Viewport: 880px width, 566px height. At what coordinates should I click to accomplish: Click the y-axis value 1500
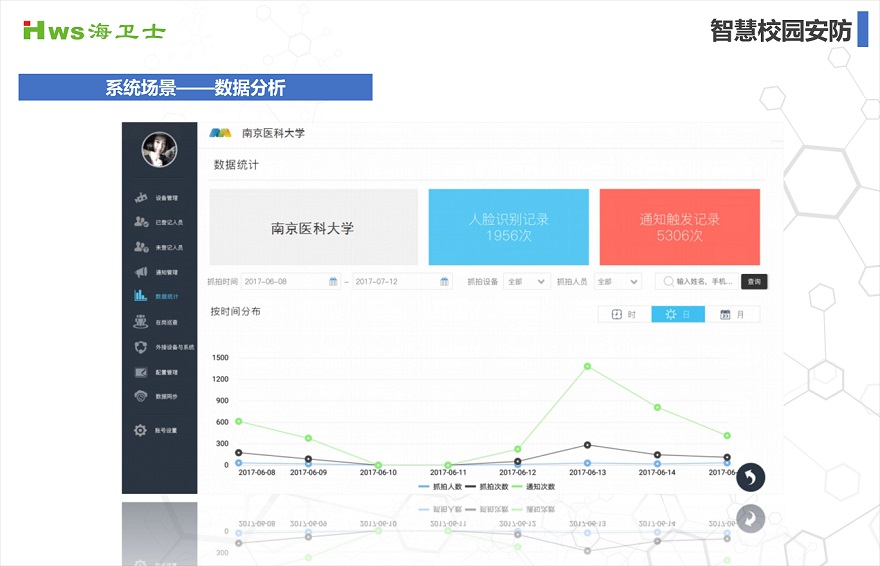tap(221, 357)
